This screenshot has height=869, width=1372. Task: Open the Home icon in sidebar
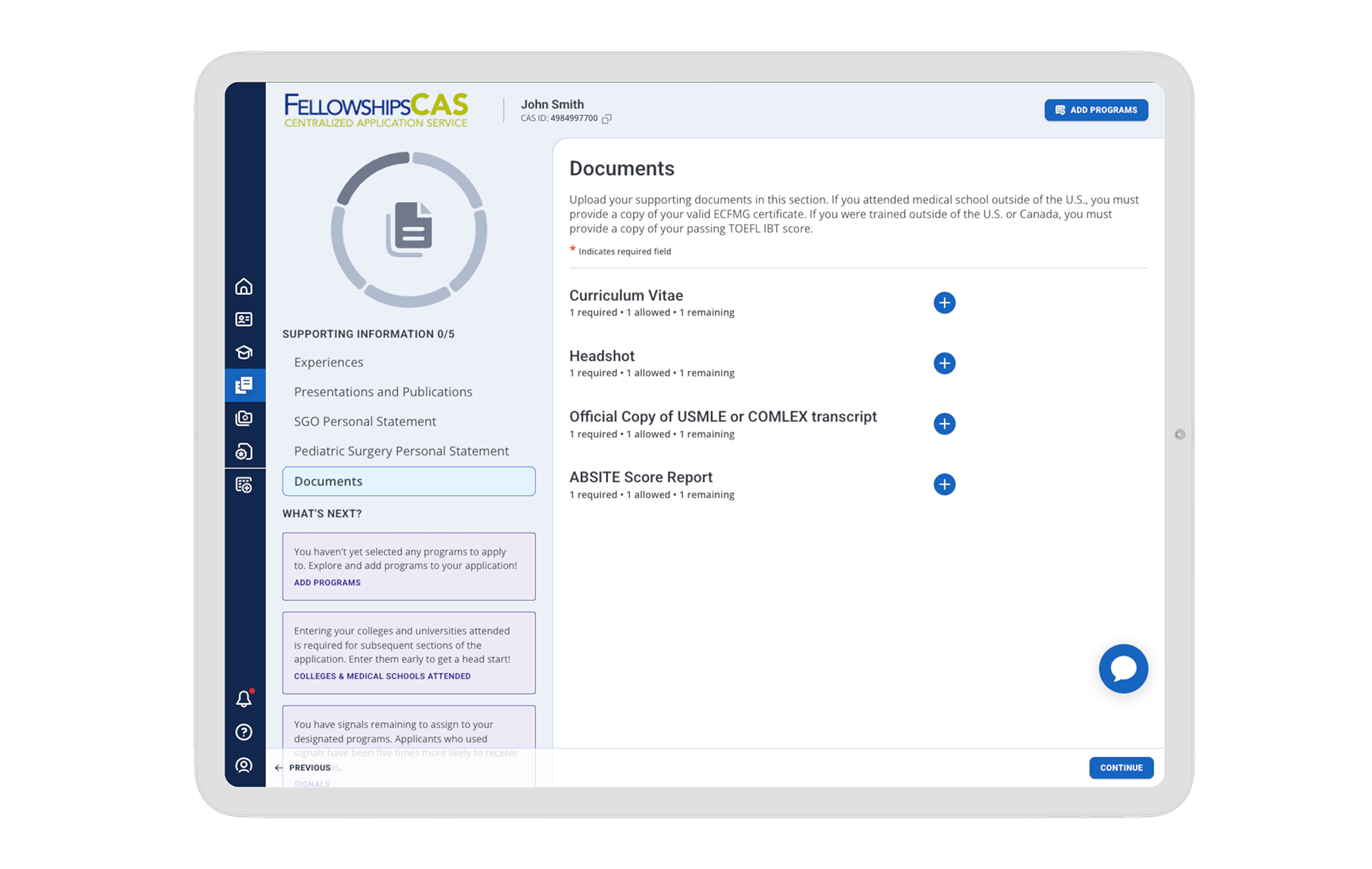click(x=244, y=286)
